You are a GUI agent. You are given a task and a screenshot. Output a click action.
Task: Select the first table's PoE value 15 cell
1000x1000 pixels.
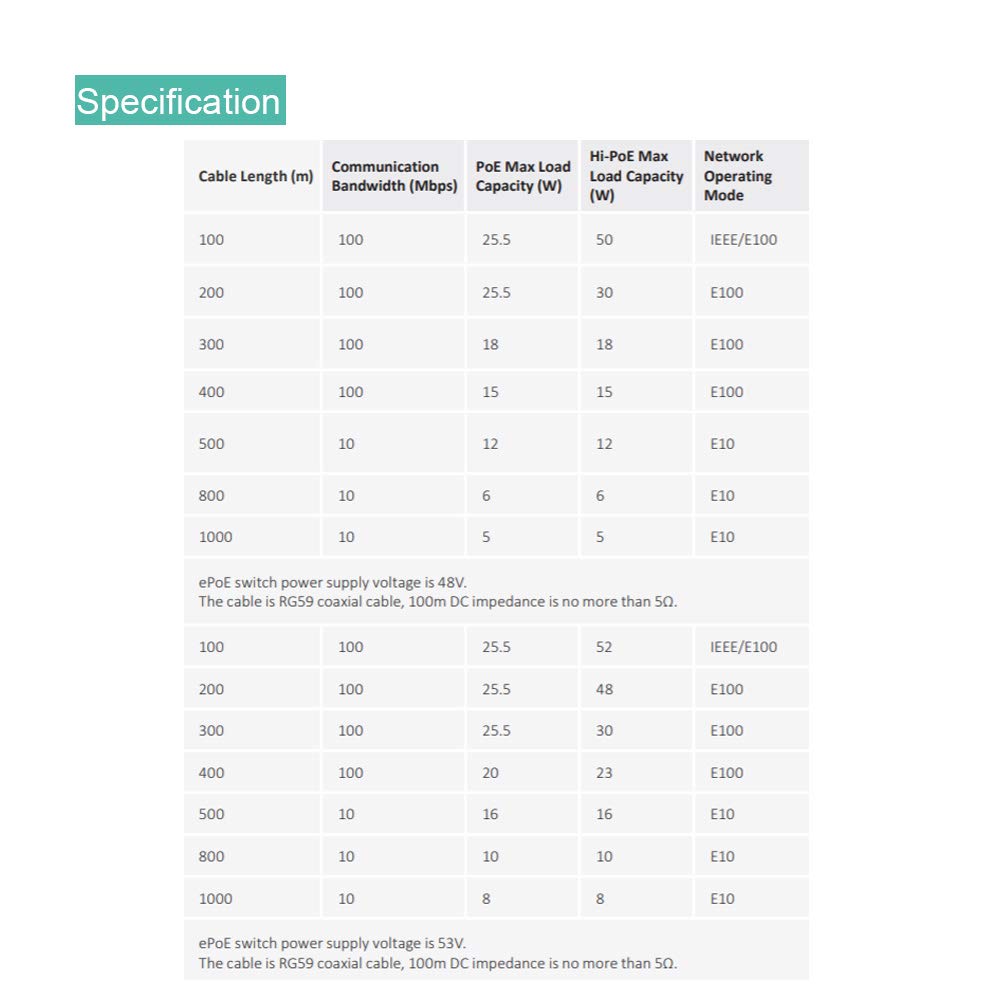click(x=522, y=392)
